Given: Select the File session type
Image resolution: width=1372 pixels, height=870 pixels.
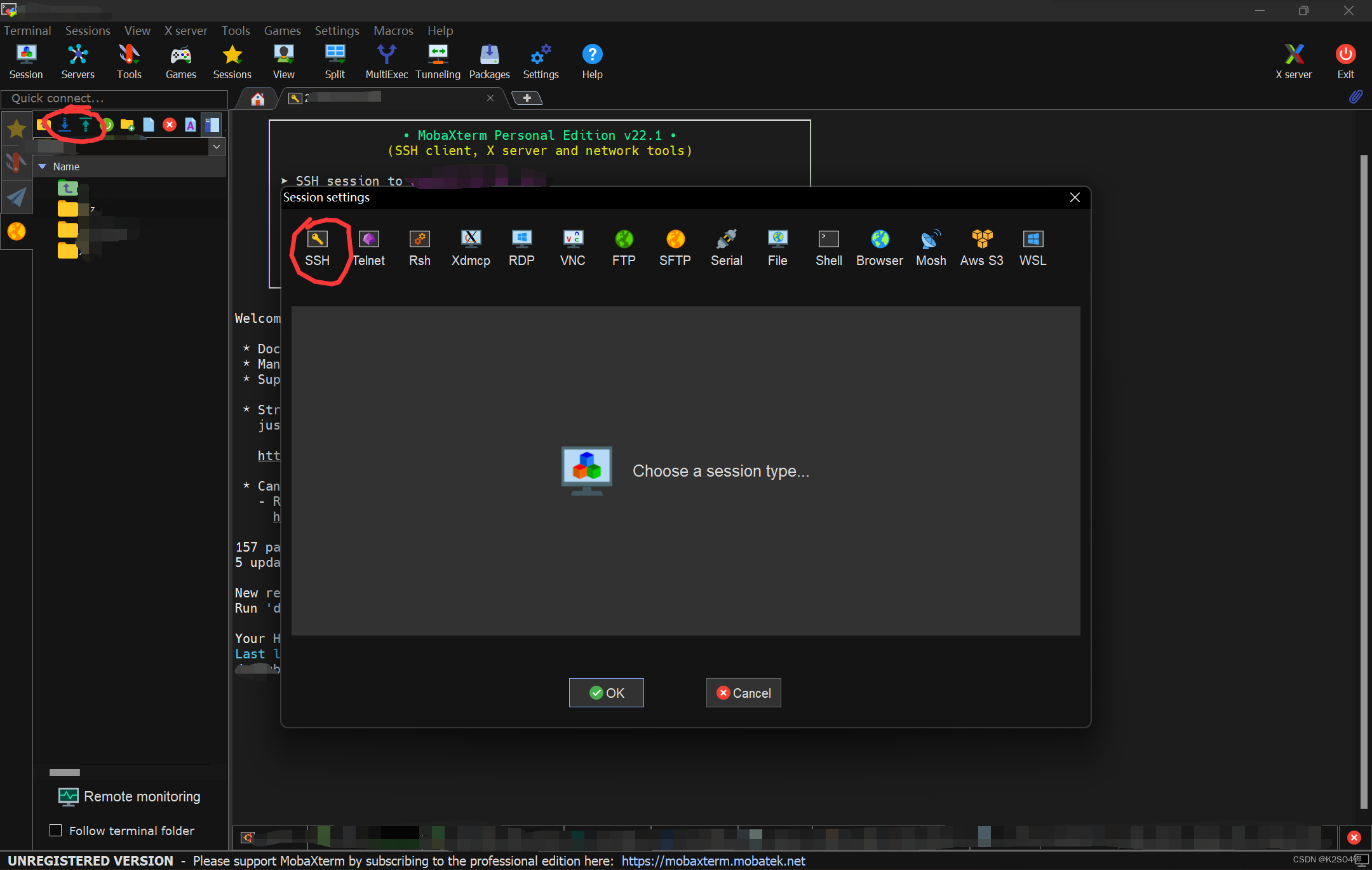Looking at the screenshot, I should [777, 248].
